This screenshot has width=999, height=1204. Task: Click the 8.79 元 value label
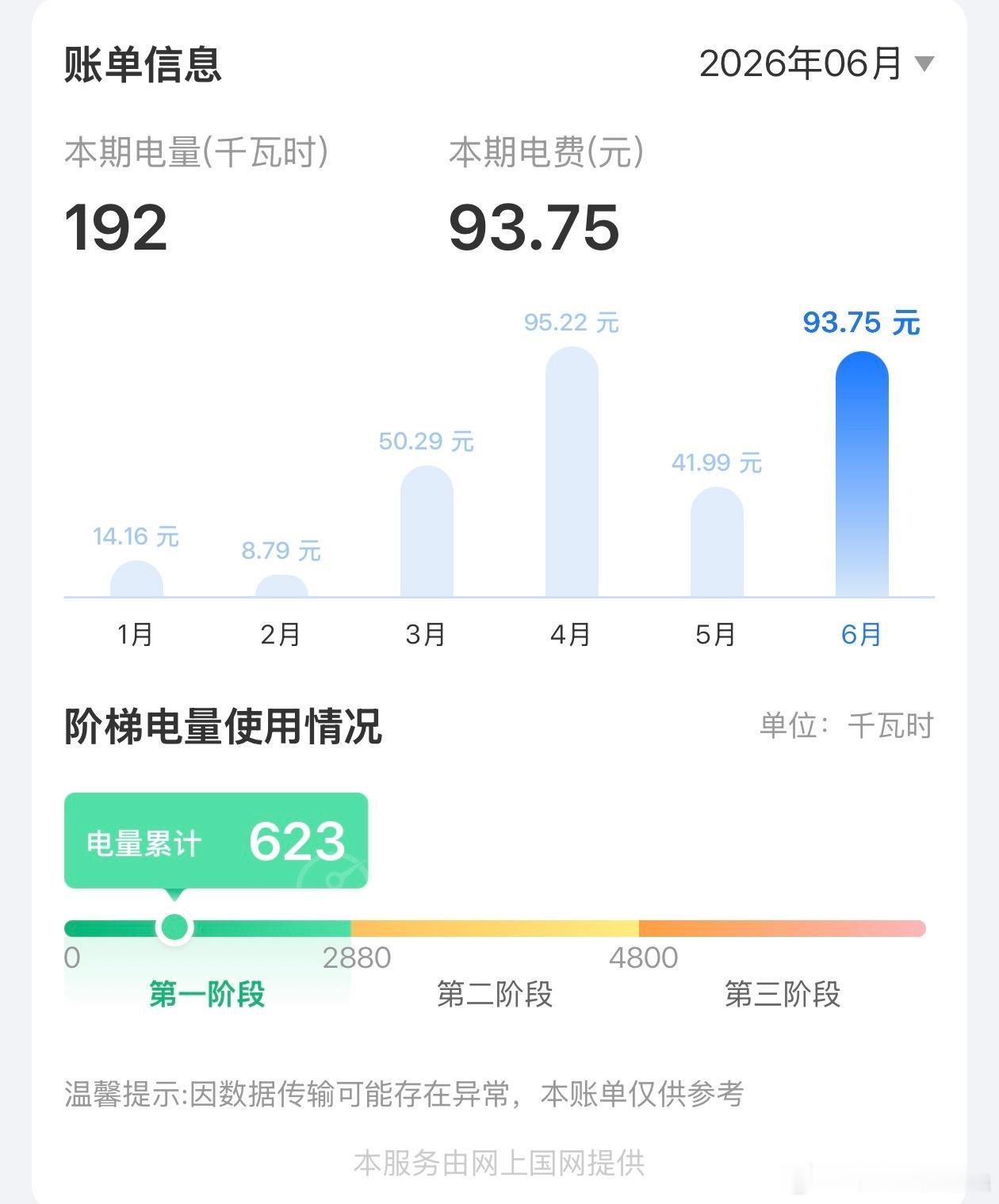coord(281,550)
